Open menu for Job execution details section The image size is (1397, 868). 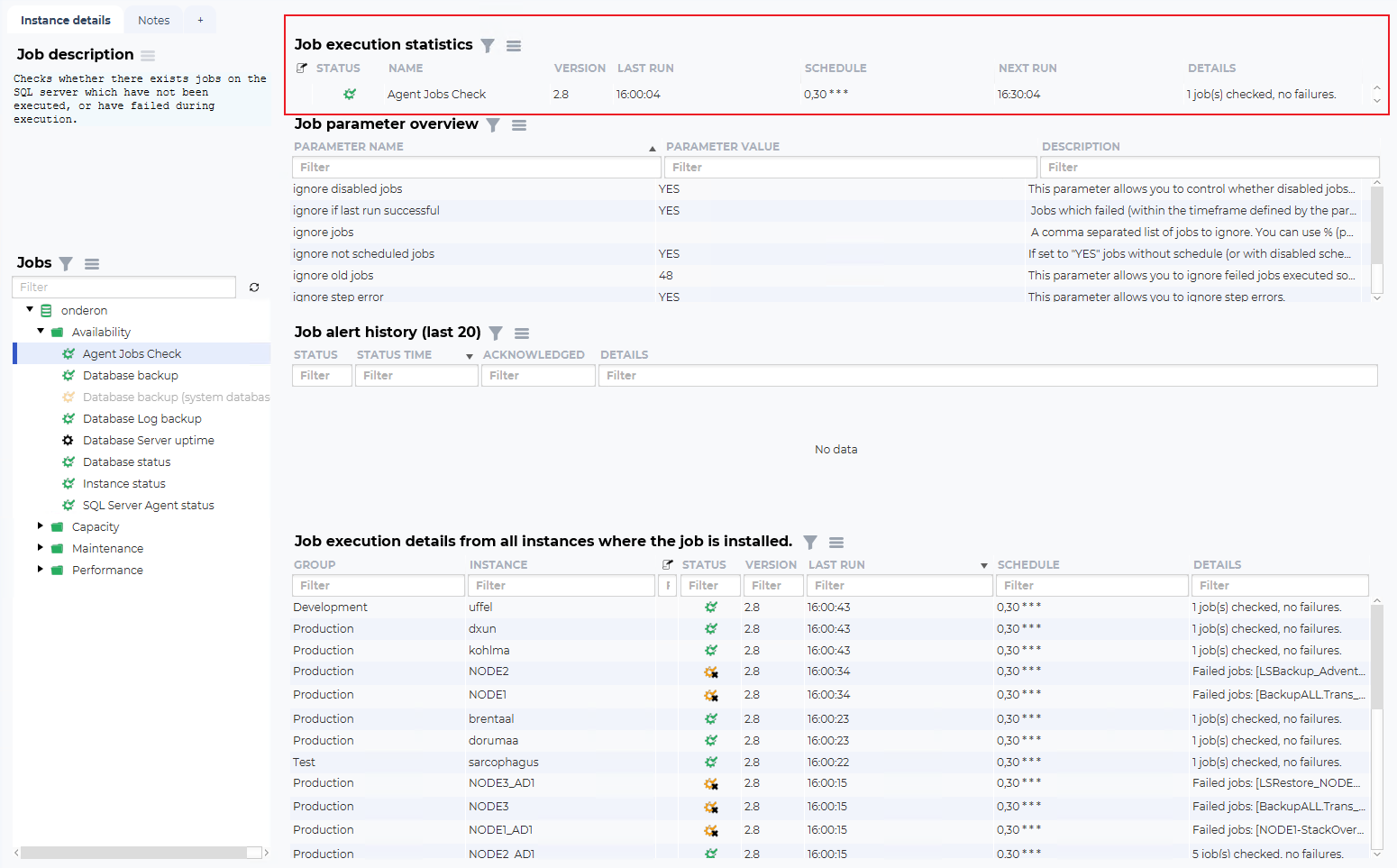pyautogui.click(x=836, y=543)
